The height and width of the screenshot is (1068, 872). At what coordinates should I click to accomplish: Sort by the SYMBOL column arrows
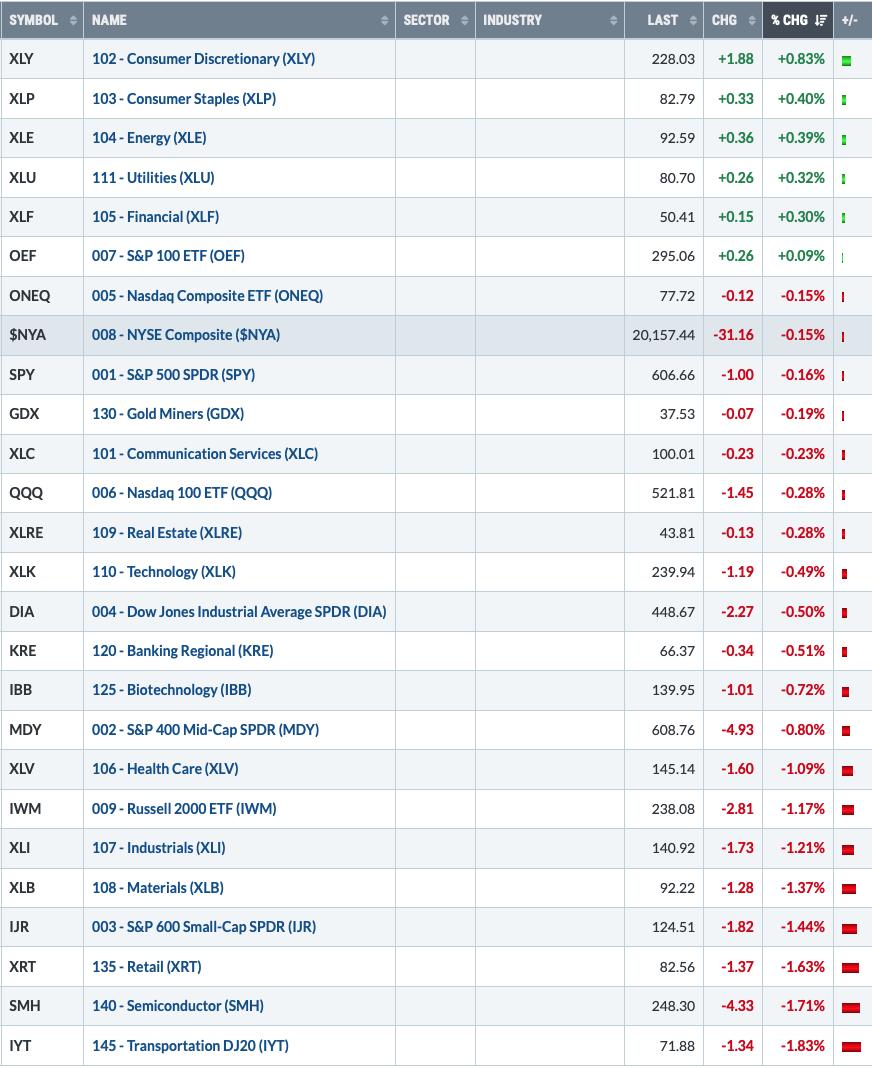73,20
